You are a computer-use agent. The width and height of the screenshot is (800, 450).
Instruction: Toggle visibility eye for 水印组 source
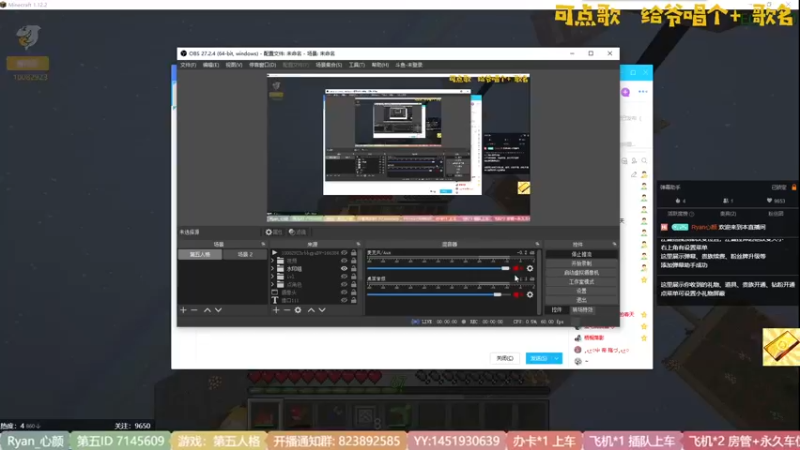click(x=344, y=269)
